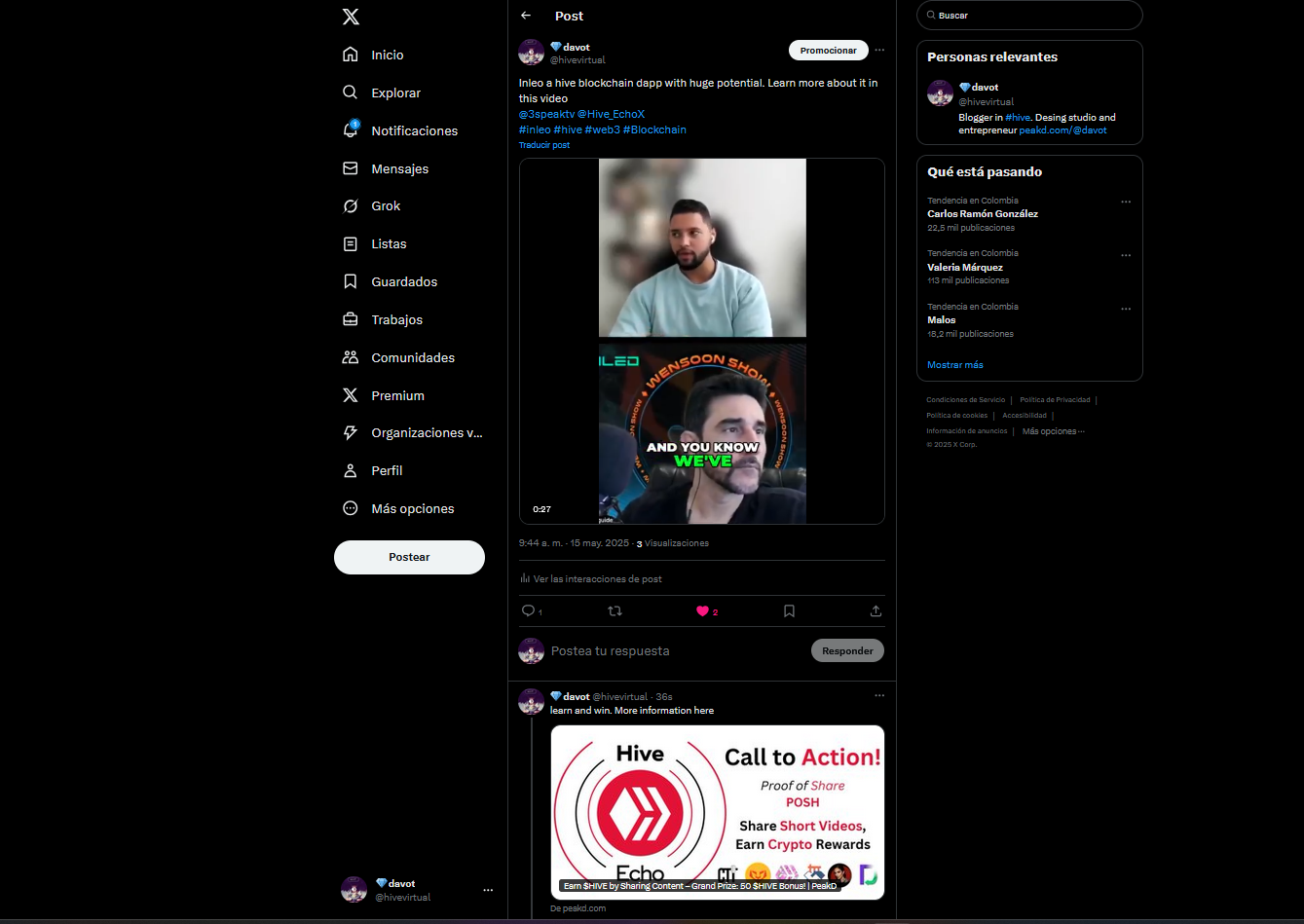
Task: Open options for Malos trend
Action: [x=1126, y=309]
